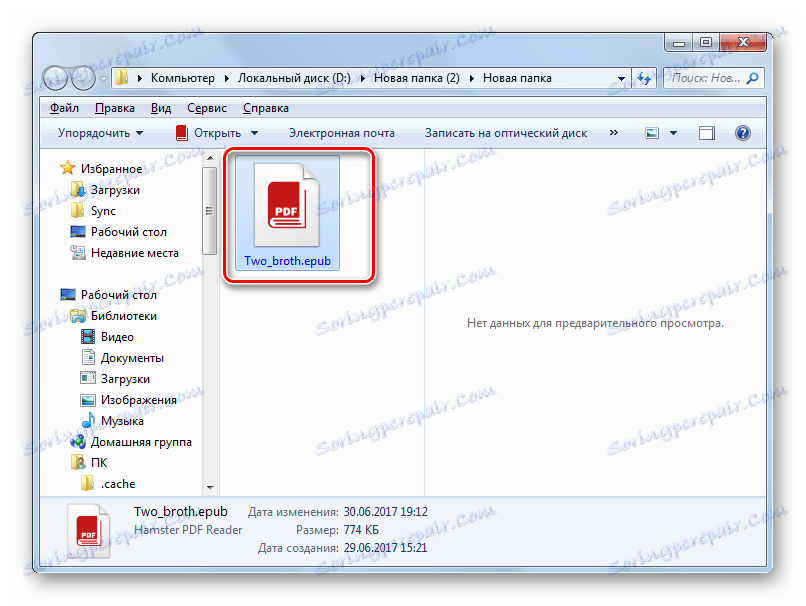Expand the arrow after Компьютер breadcrumb
The image size is (806, 606).
tap(226, 79)
